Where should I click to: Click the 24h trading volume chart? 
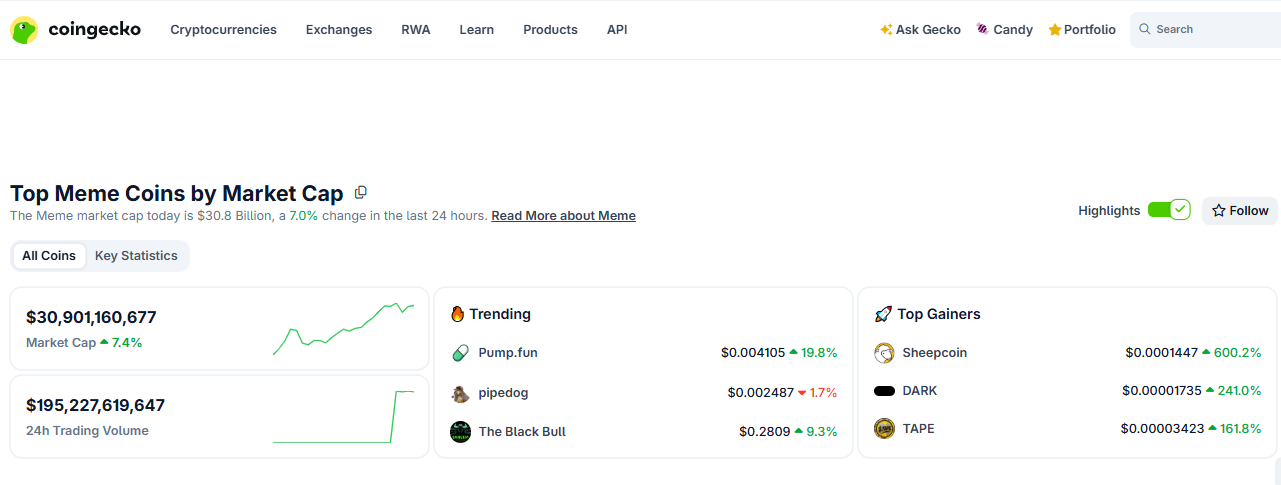coord(343,417)
